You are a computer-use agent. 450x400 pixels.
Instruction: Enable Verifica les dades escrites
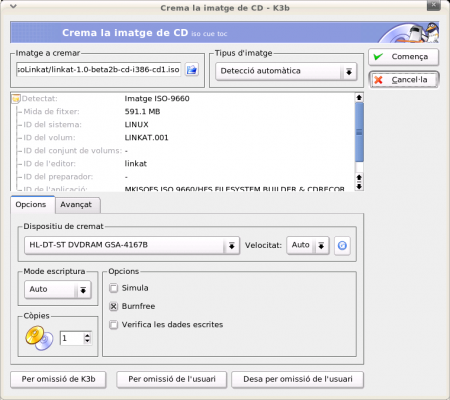click(114, 325)
